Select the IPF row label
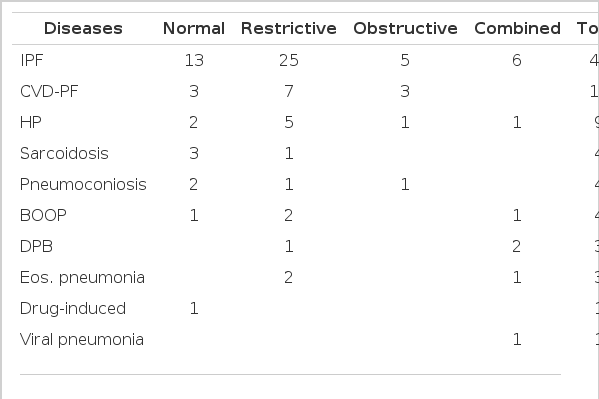Image resolution: width=599 pixels, height=399 pixels. (32, 60)
